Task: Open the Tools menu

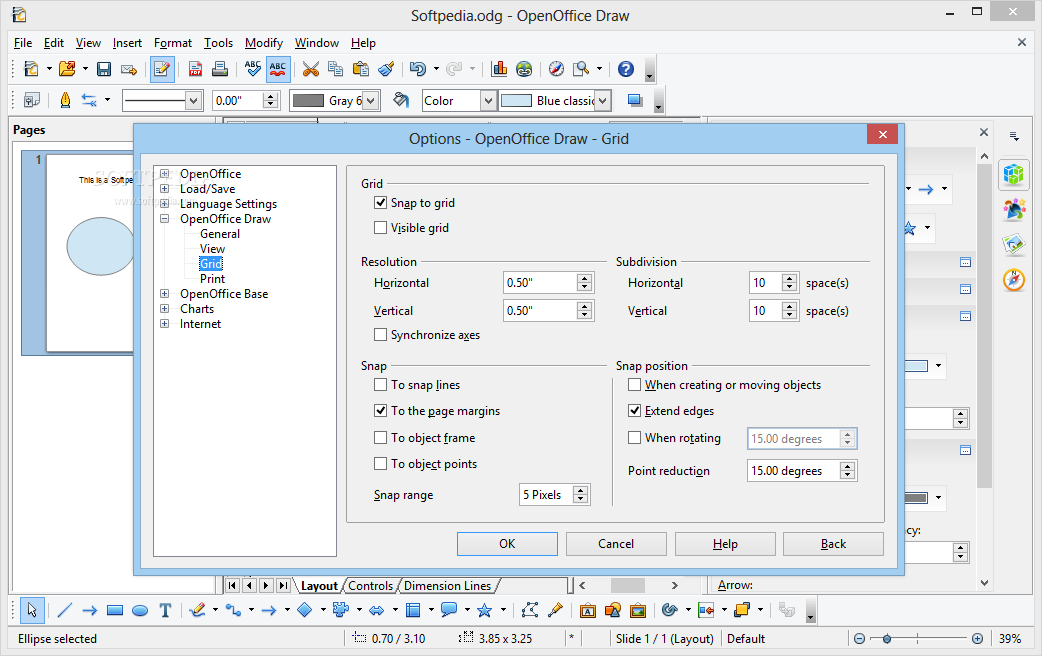Action: click(x=218, y=43)
